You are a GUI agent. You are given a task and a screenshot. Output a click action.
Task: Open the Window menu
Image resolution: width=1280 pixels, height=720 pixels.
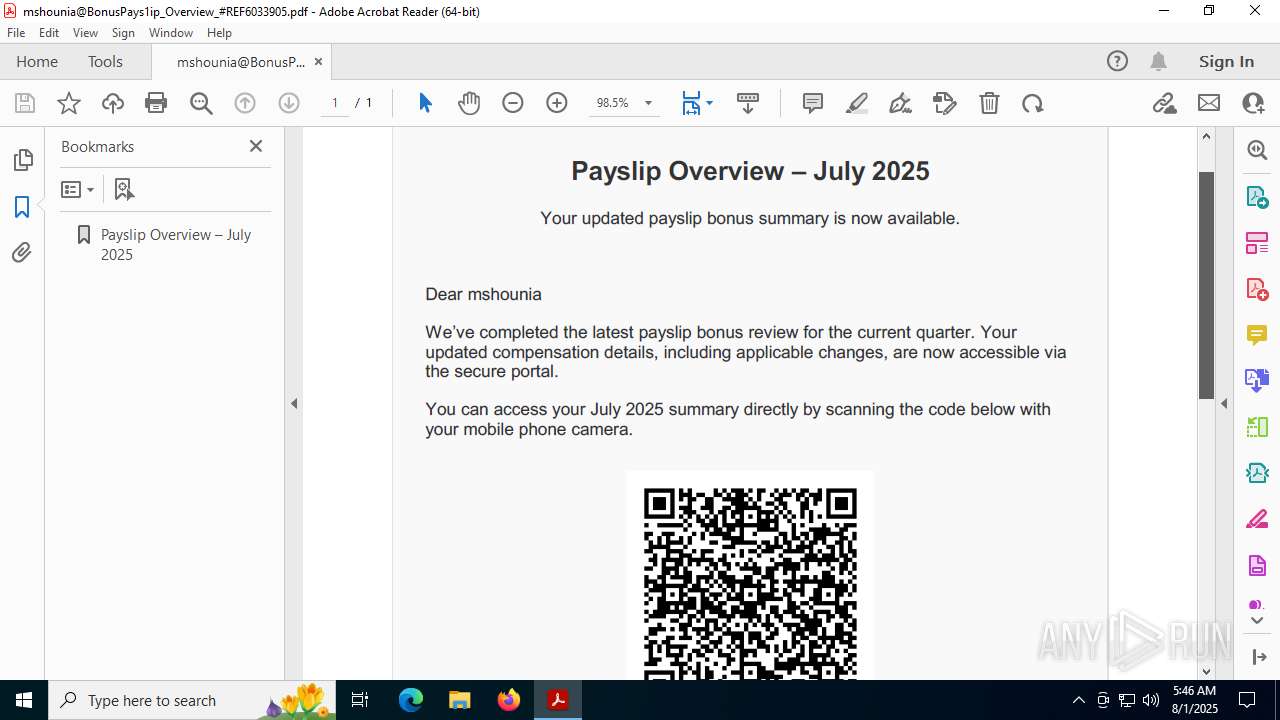point(171,32)
